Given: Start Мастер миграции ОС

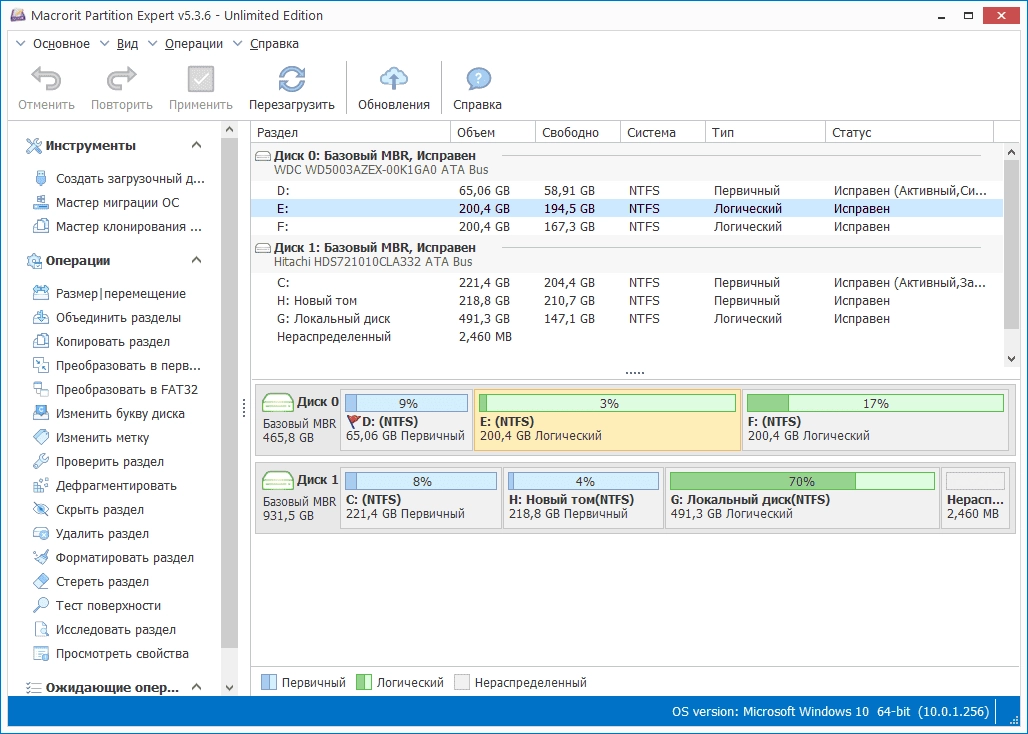Looking at the screenshot, I should [x=106, y=203].
